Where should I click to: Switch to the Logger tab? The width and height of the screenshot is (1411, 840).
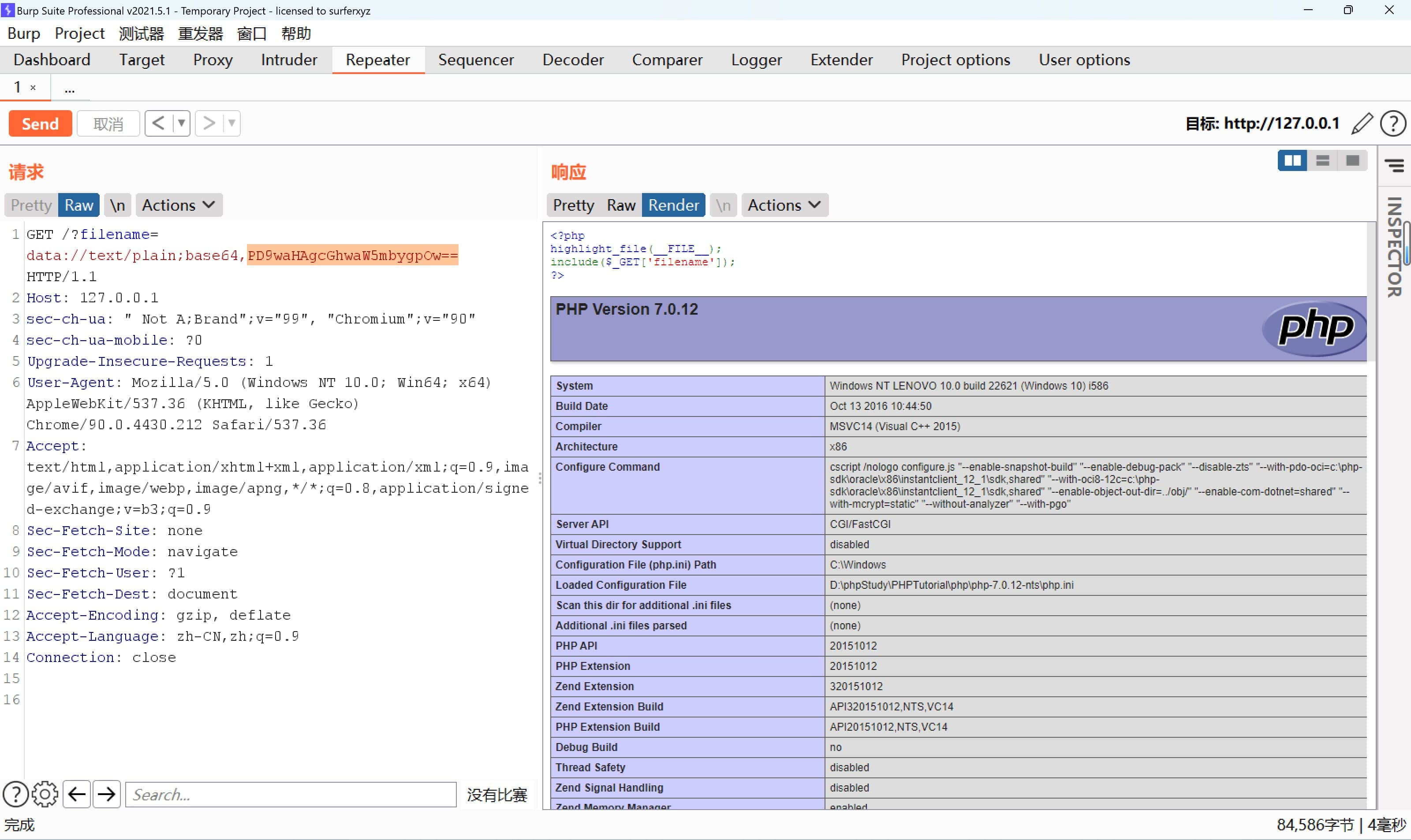coord(757,59)
